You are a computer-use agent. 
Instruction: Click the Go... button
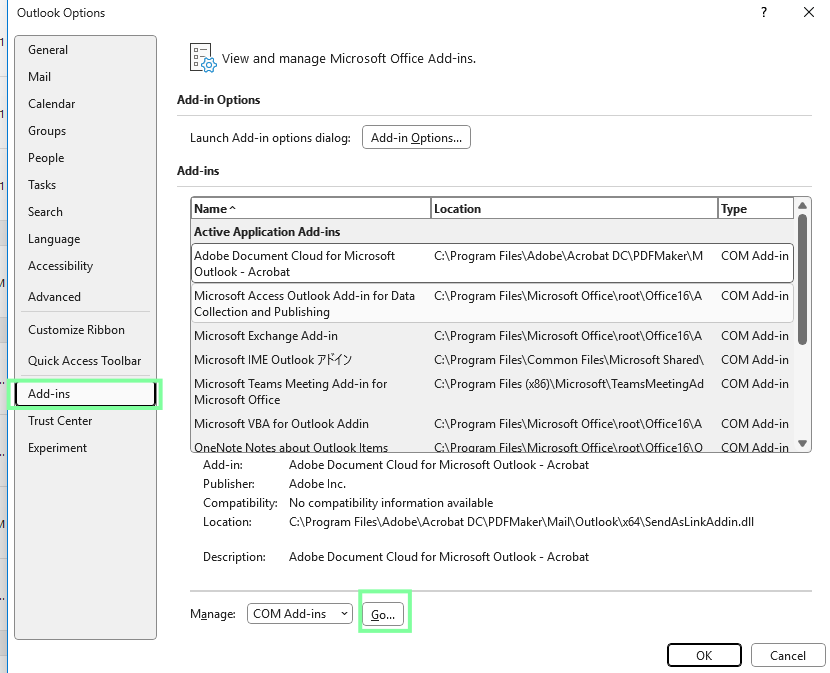coord(383,614)
